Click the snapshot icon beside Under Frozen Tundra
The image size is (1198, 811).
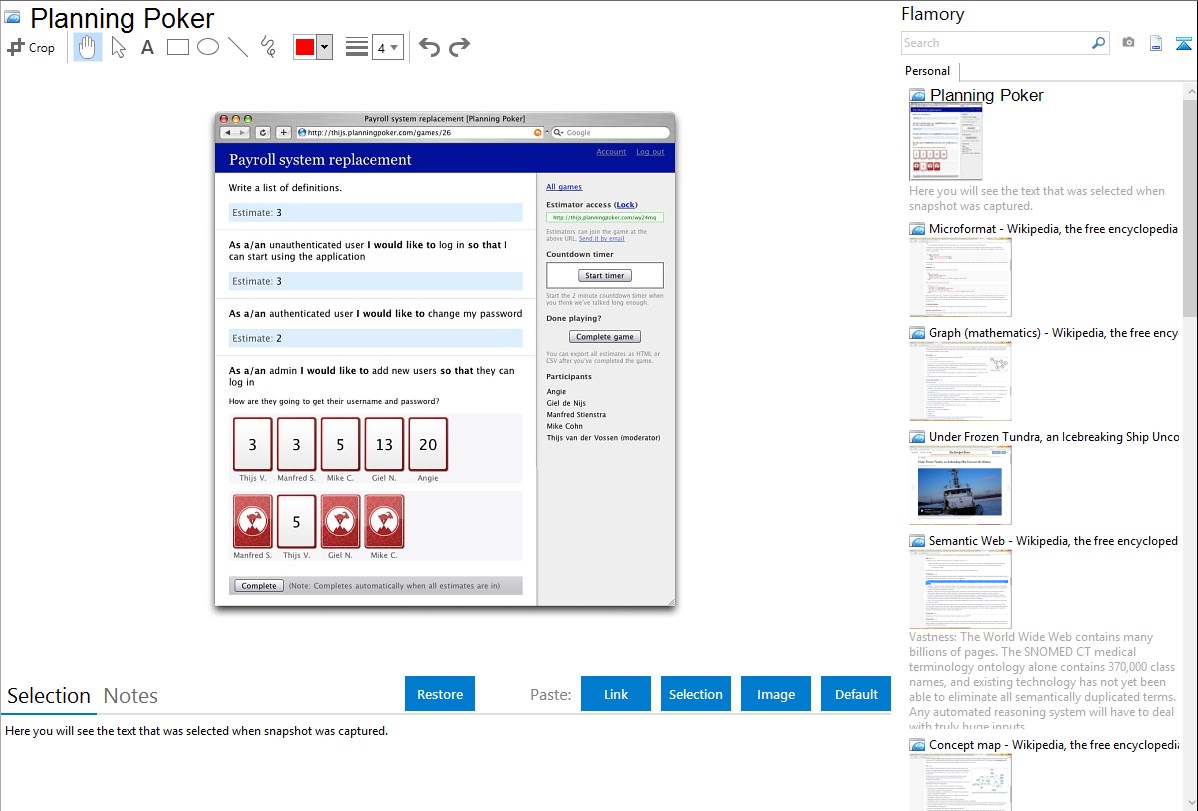pyautogui.click(x=918, y=437)
